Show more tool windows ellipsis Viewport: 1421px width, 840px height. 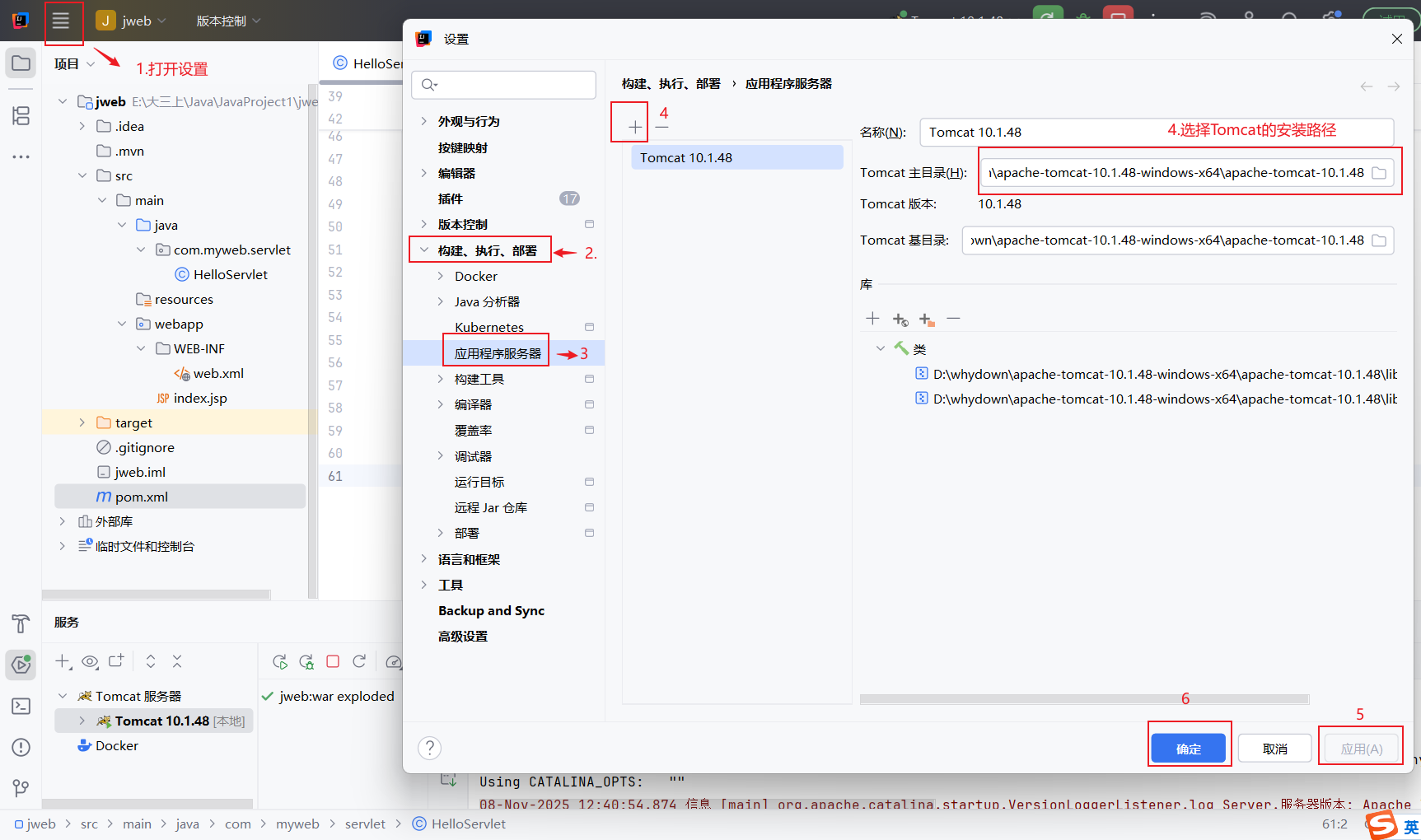pyautogui.click(x=21, y=156)
